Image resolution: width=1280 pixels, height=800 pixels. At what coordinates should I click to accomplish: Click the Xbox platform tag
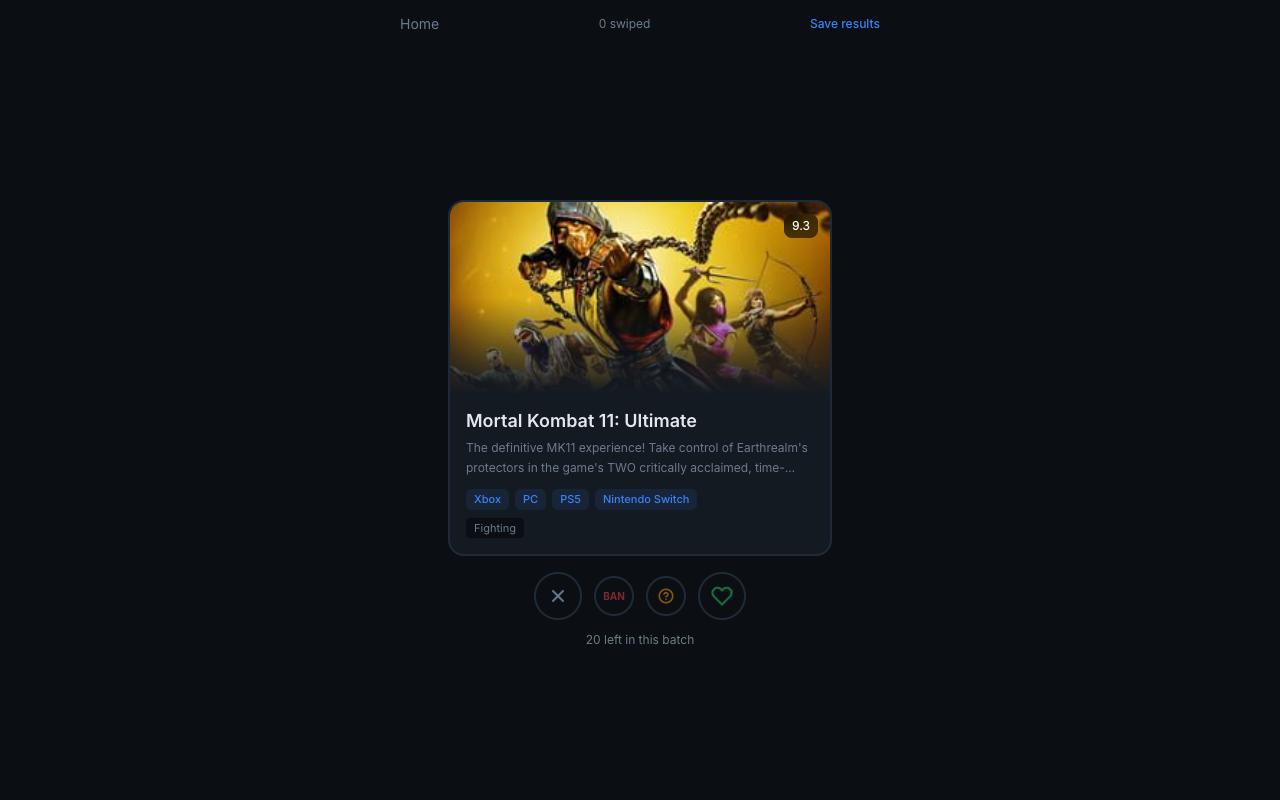487,499
